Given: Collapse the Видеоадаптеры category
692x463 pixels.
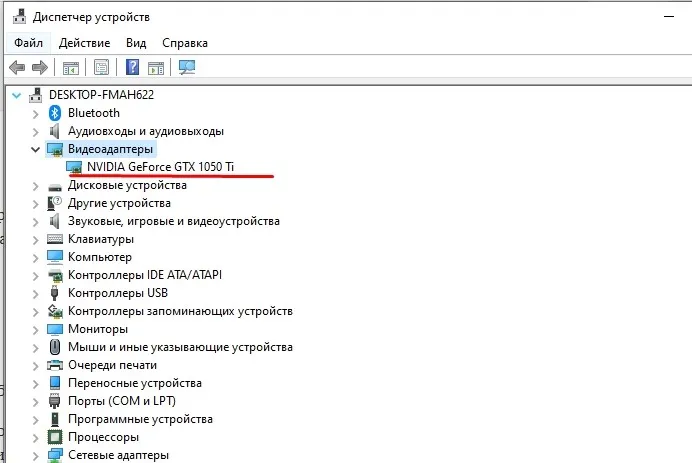Looking at the screenshot, I should (x=36, y=149).
